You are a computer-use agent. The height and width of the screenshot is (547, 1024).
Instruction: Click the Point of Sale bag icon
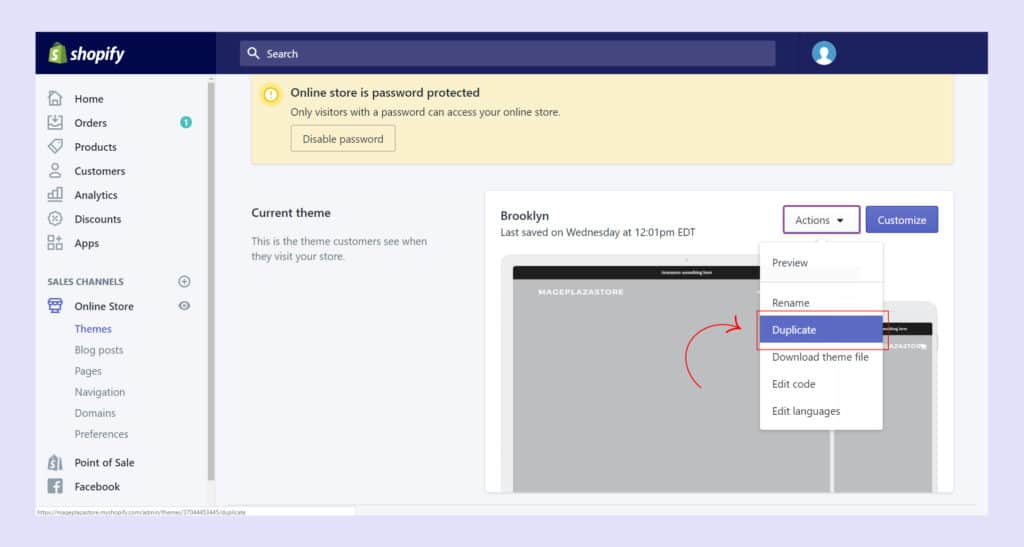point(55,462)
